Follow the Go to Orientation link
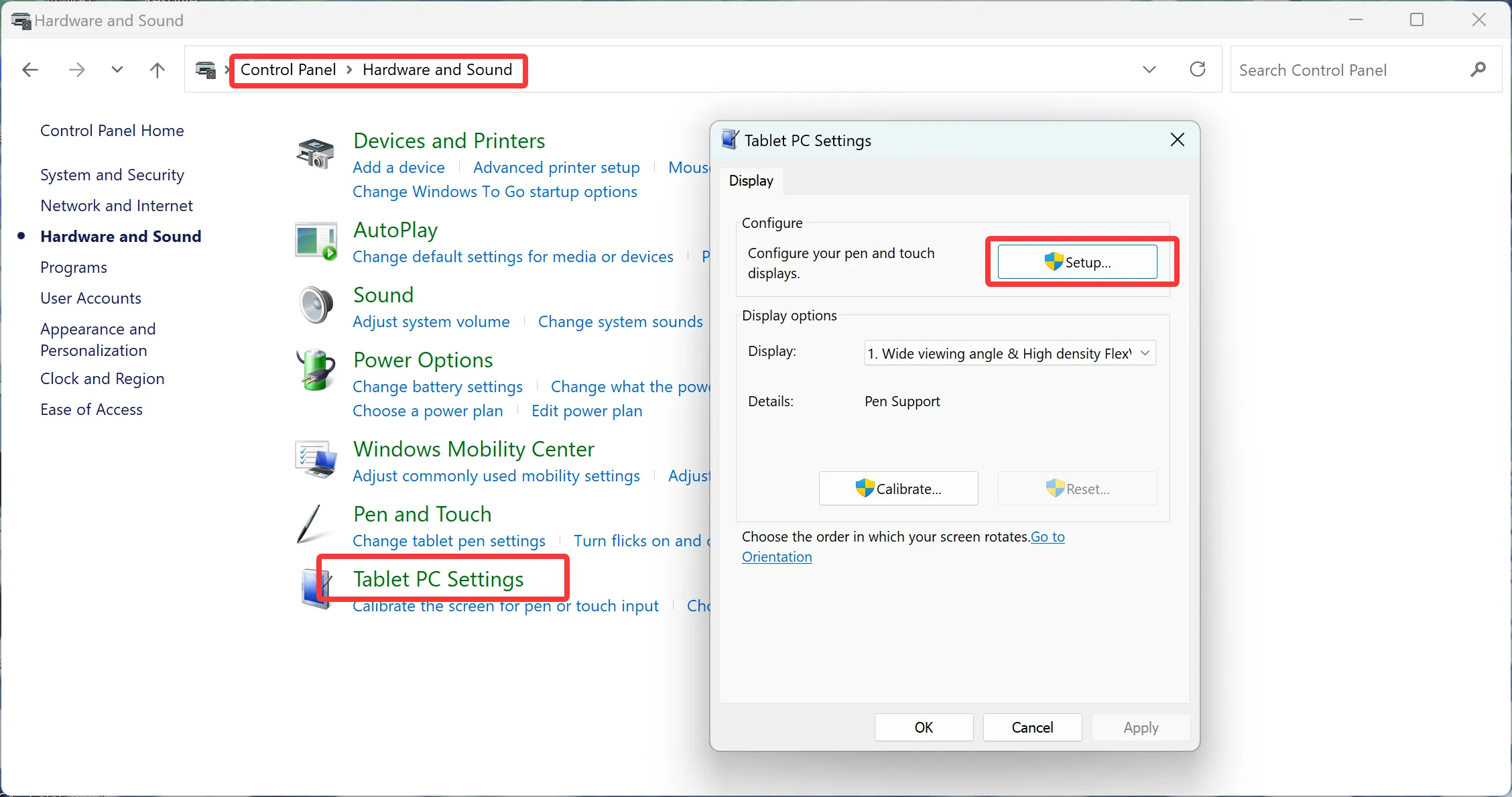The image size is (1512, 797). (x=903, y=547)
